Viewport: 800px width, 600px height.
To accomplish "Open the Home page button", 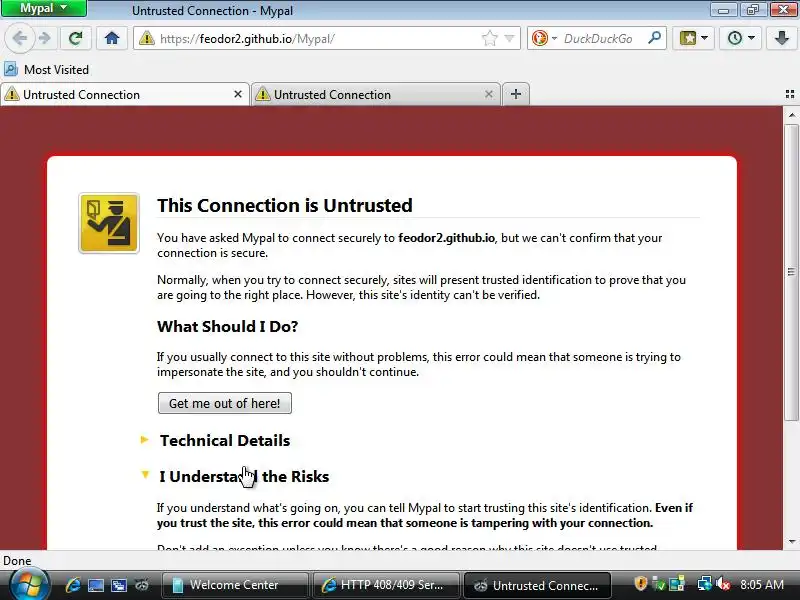I will [x=112, y=38].
